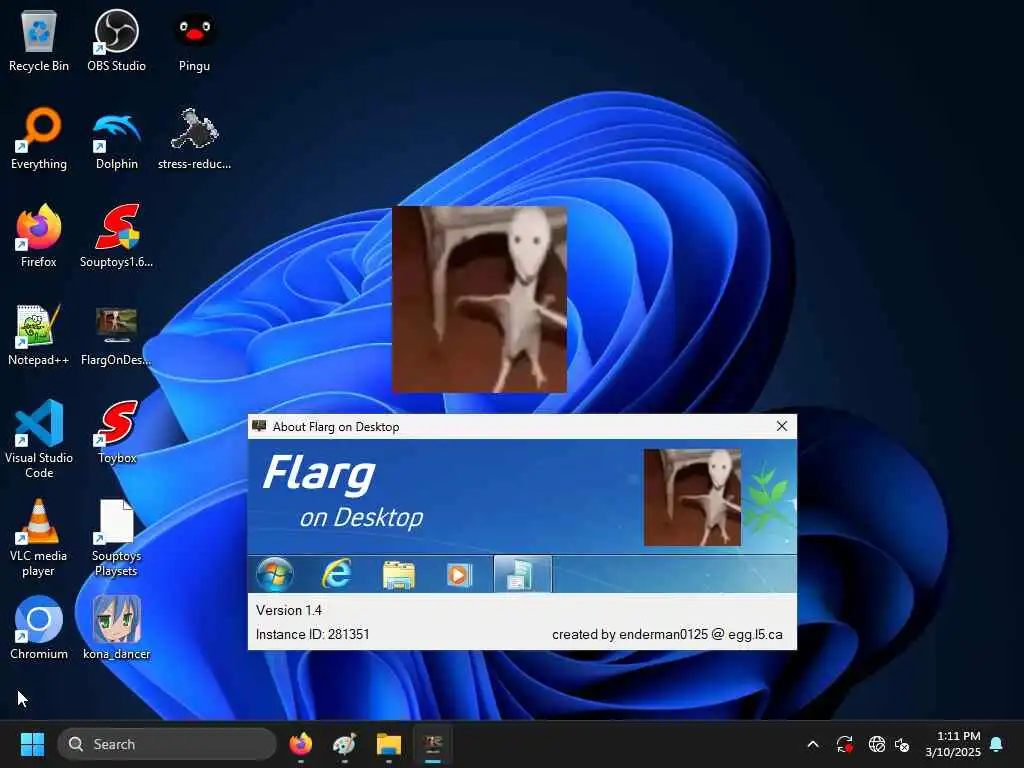This screenshot has width=1024, height=768.
Task: Click the muted volume tray icon
Action: [902, 744]
